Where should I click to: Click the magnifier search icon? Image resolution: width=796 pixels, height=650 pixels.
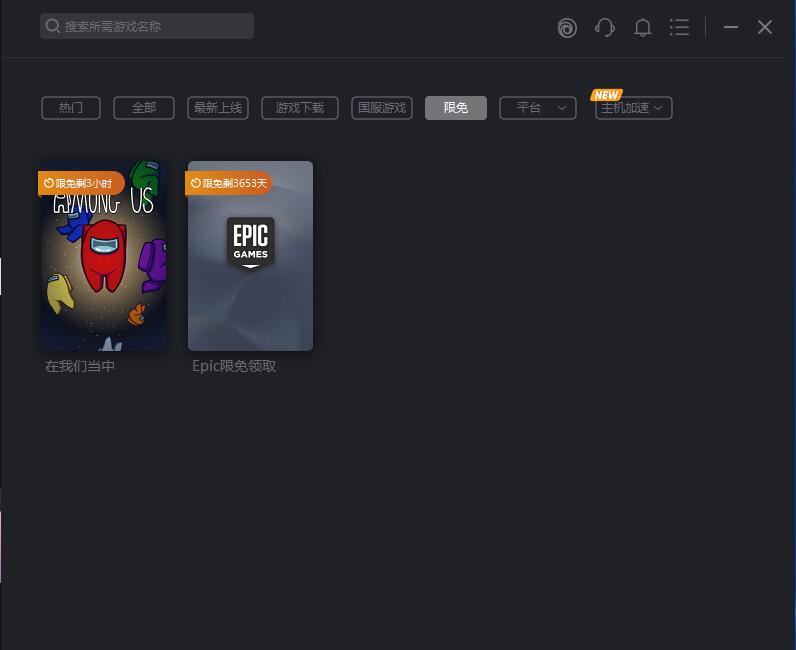52,26
